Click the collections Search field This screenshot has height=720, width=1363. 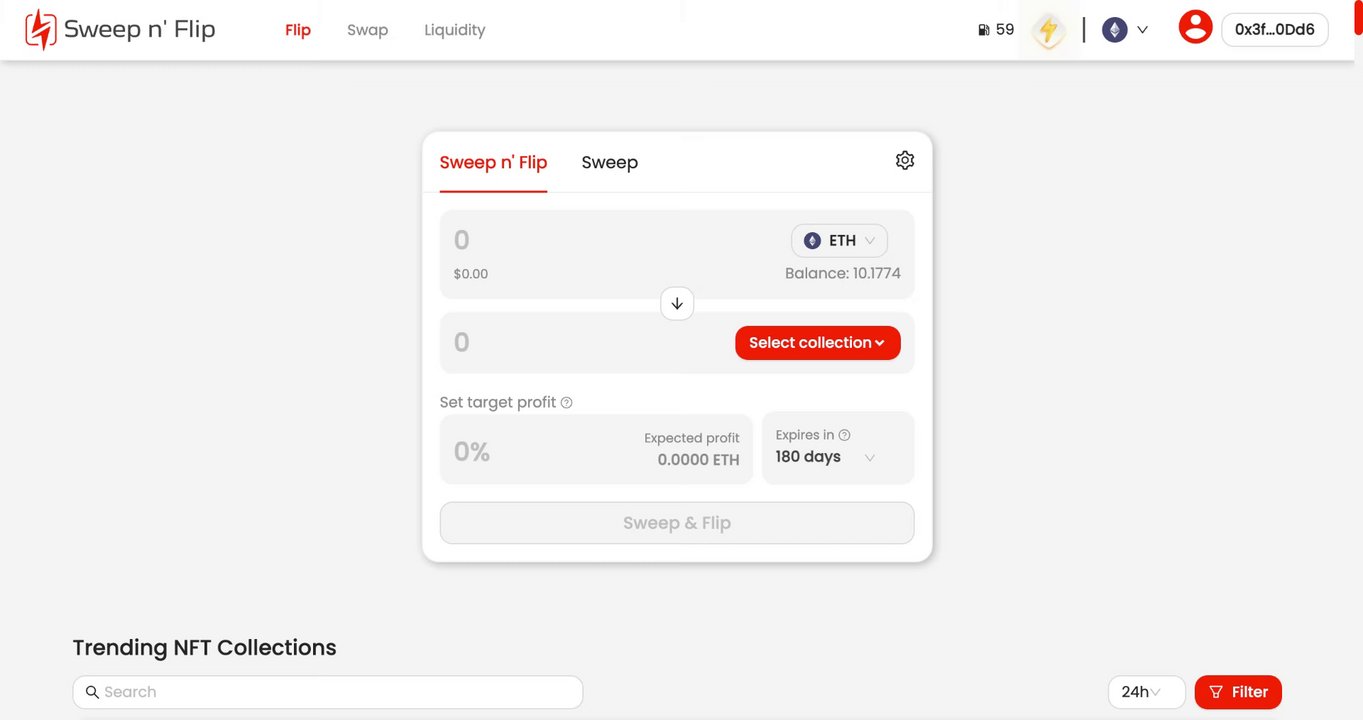point(328,692)
